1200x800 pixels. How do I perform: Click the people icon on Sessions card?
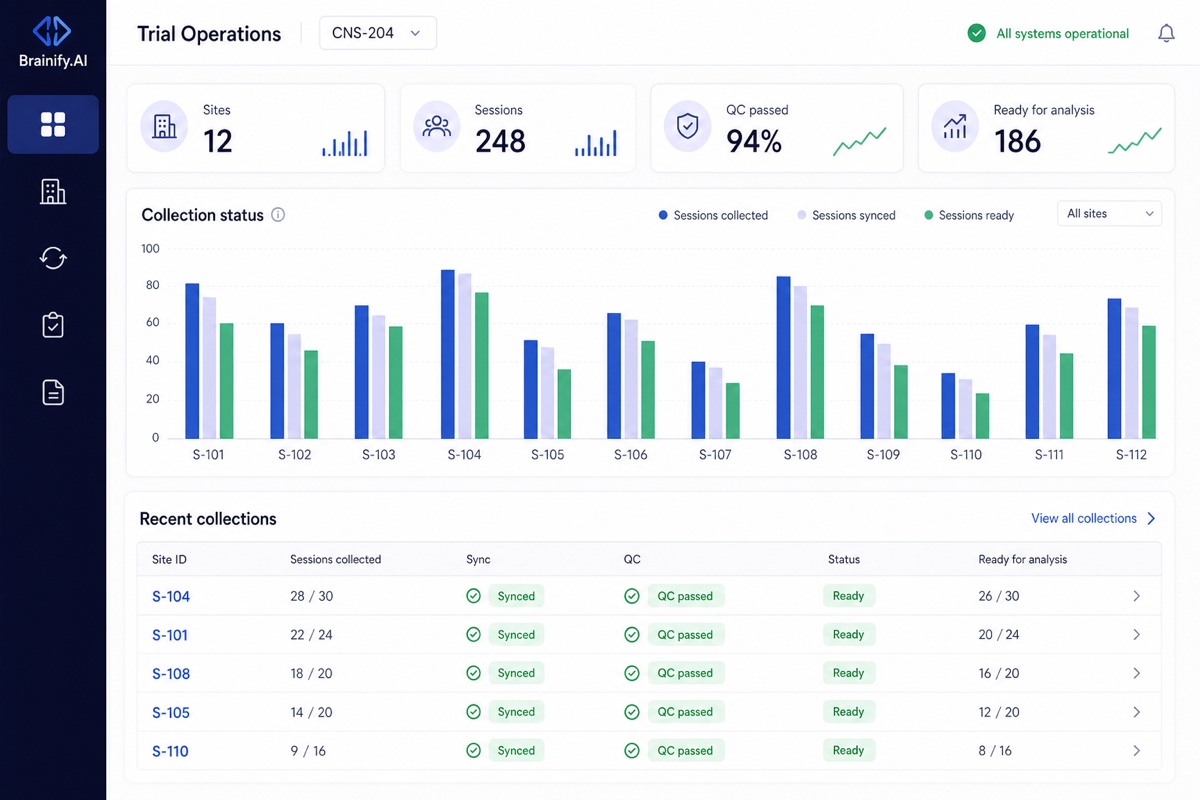click(437, 126)
